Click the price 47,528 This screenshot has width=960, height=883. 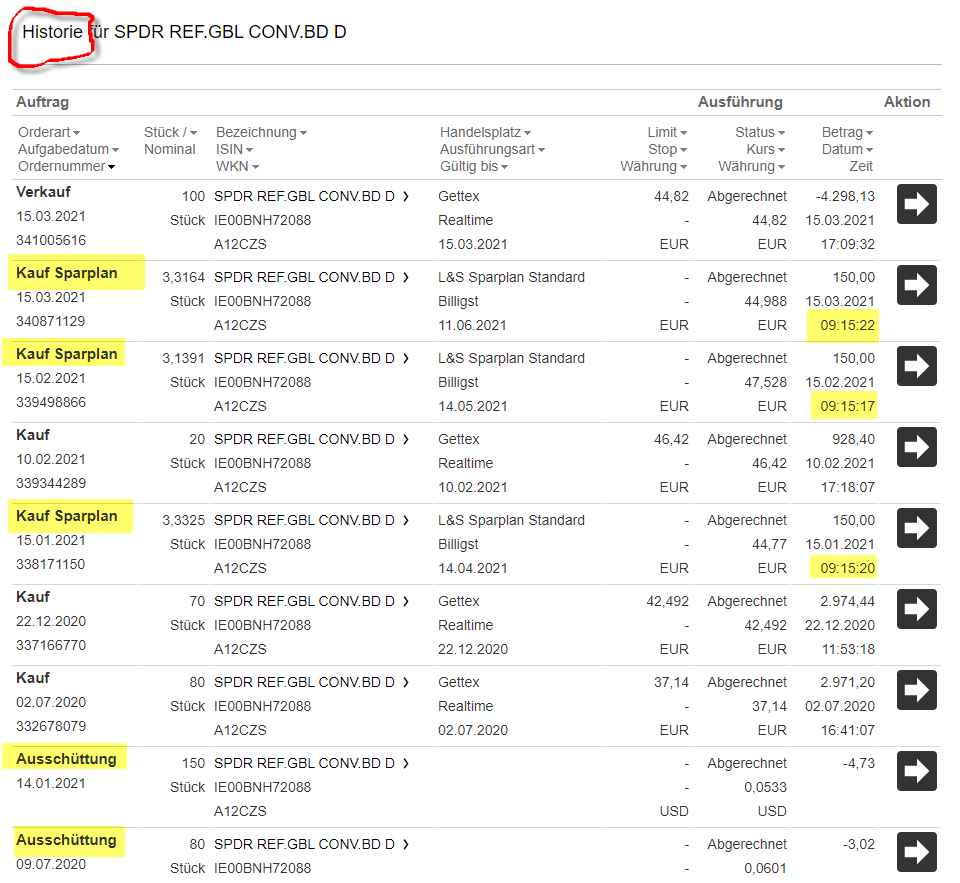click(765, 383)
